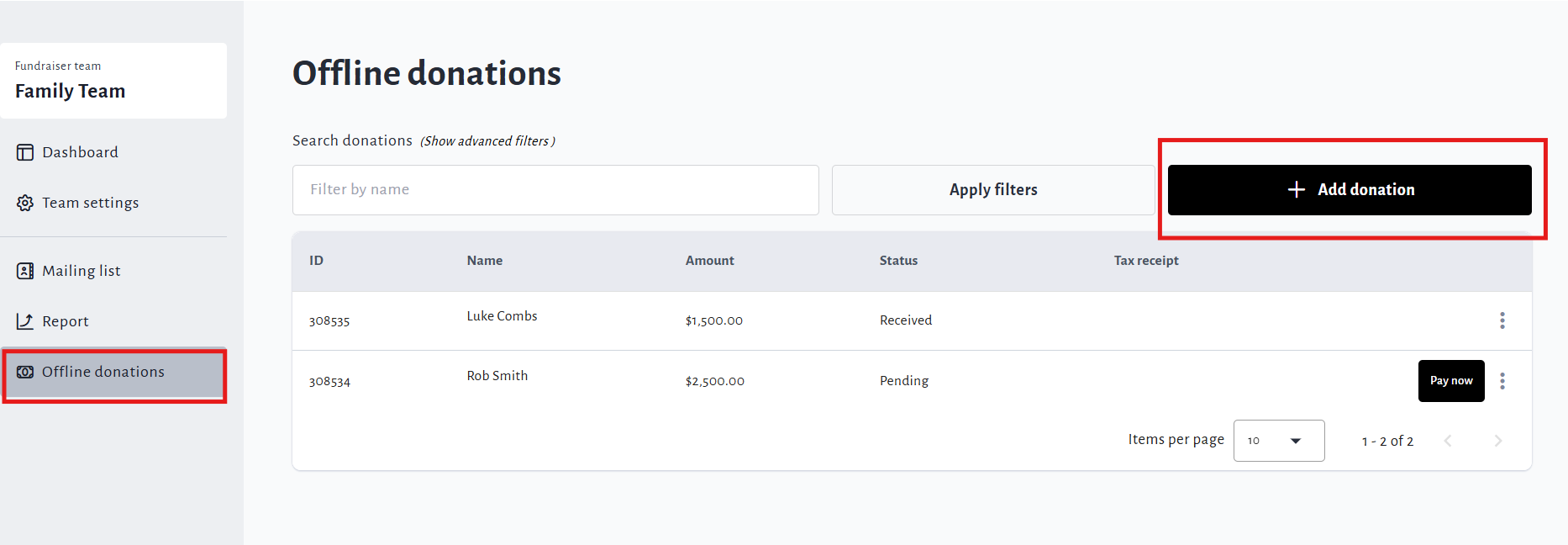Screen dimensions: 1568x545
Task: Go to next page of donations
Action: pyautogui.click(x=1497, y=441)
